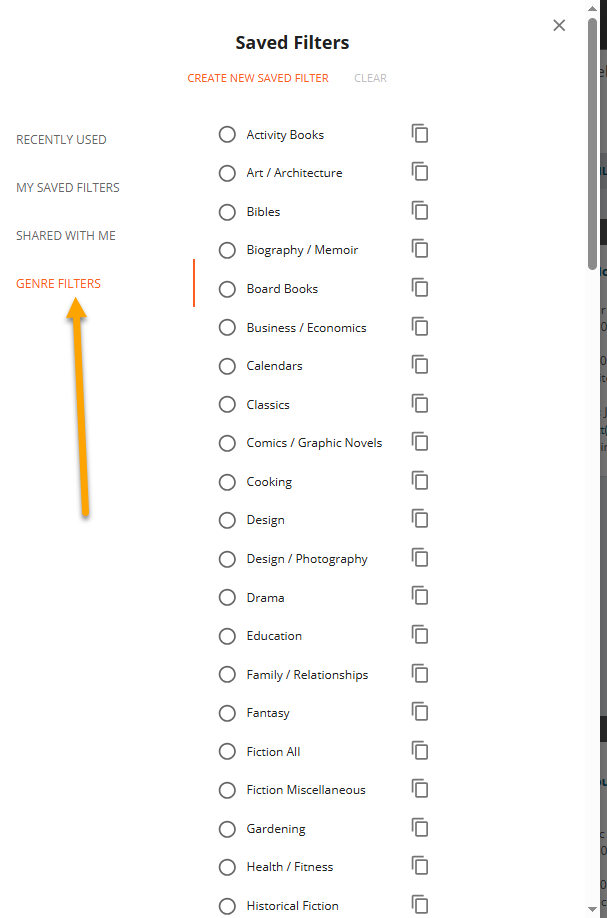Close the Saved Filters dialog
607x918 pixels.
(x=559, y=25)
